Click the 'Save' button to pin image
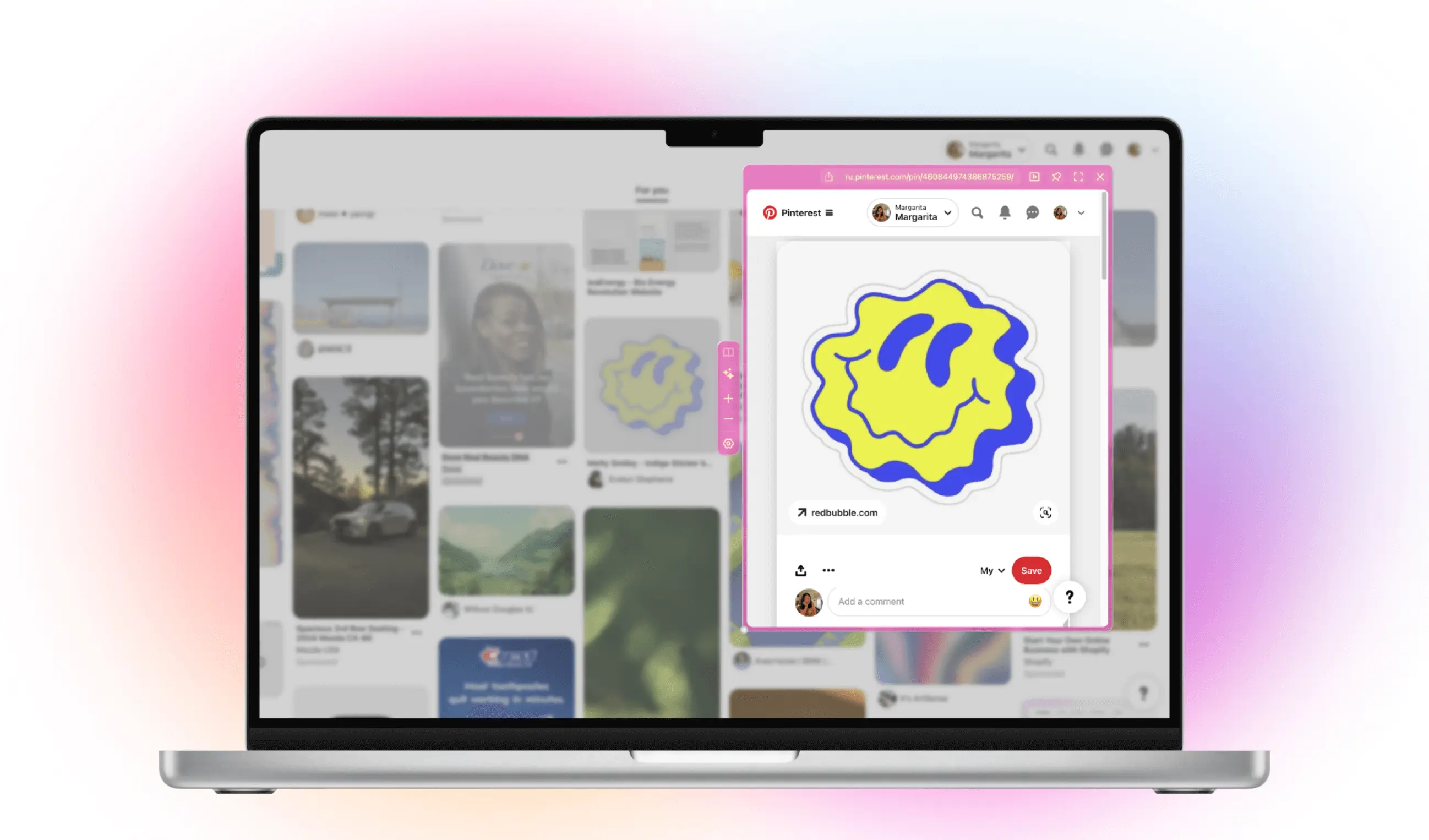The width and height of the screenshot is (1429, 840). click(x=1031, y=569)
